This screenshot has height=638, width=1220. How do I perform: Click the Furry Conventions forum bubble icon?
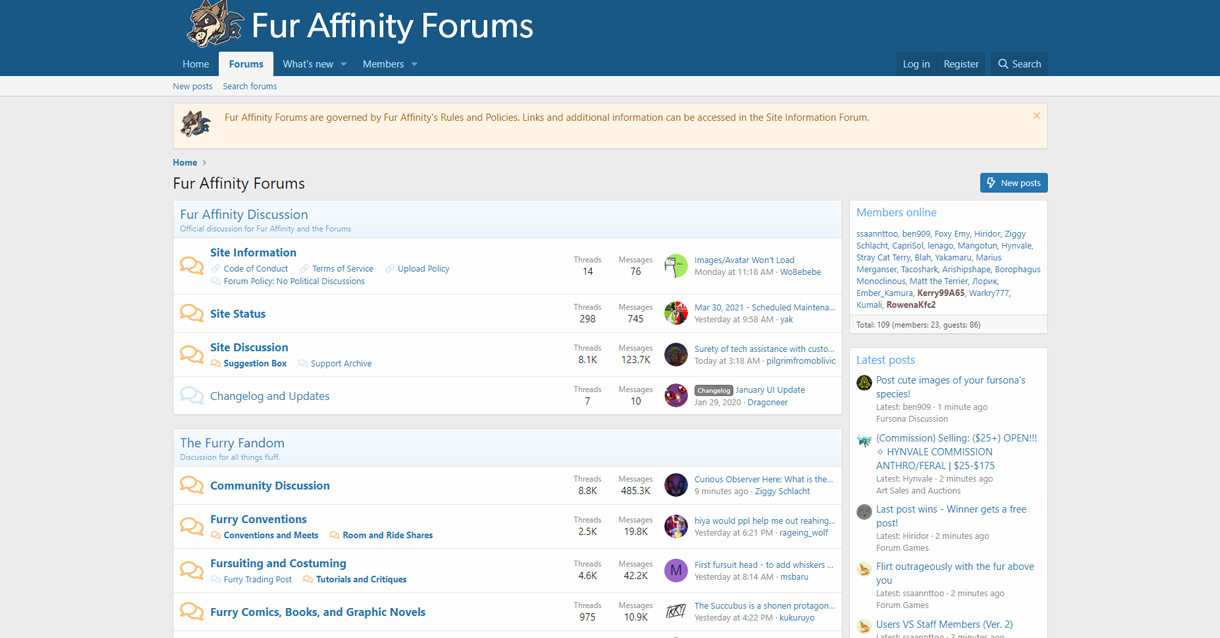point(191,526)
